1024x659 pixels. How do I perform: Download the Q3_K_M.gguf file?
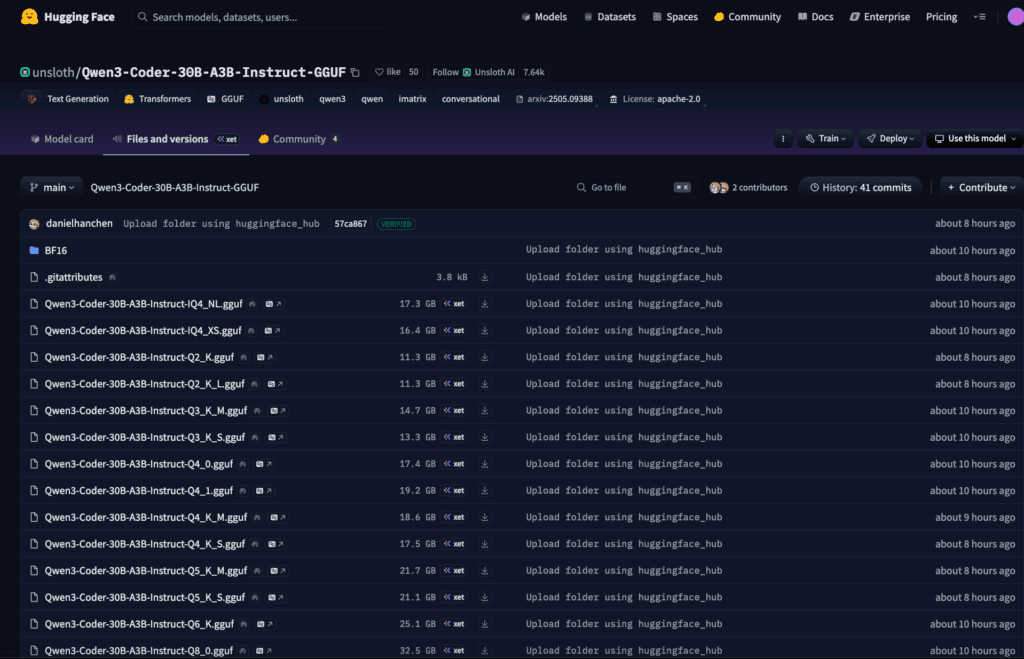[485, 411]
